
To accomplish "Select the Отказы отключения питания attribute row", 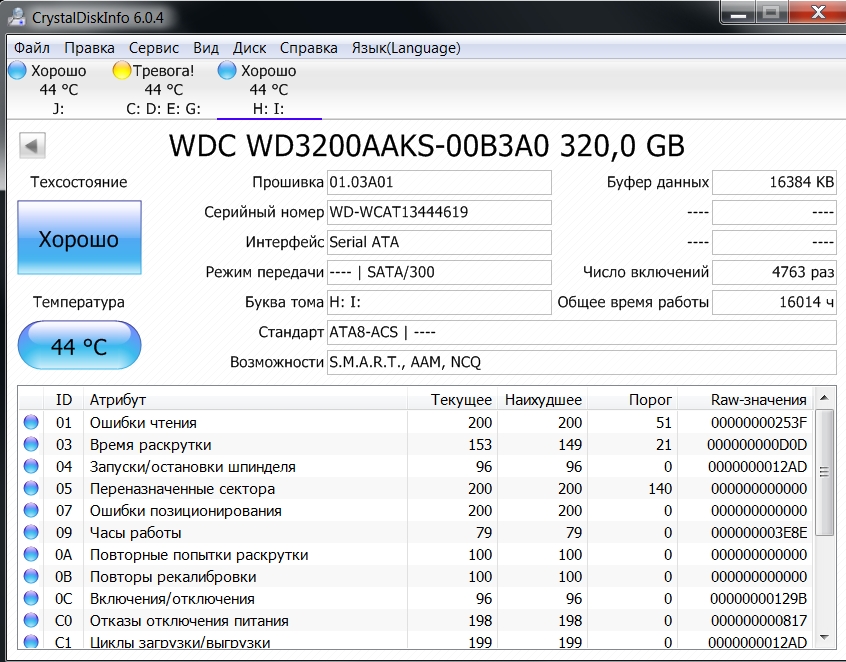I will [417, 621].
